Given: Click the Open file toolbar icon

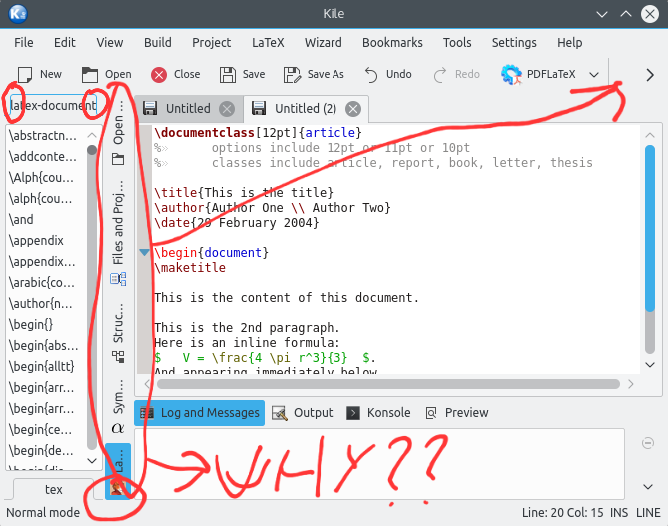Looking at the screenshot, I should (89, 75).
